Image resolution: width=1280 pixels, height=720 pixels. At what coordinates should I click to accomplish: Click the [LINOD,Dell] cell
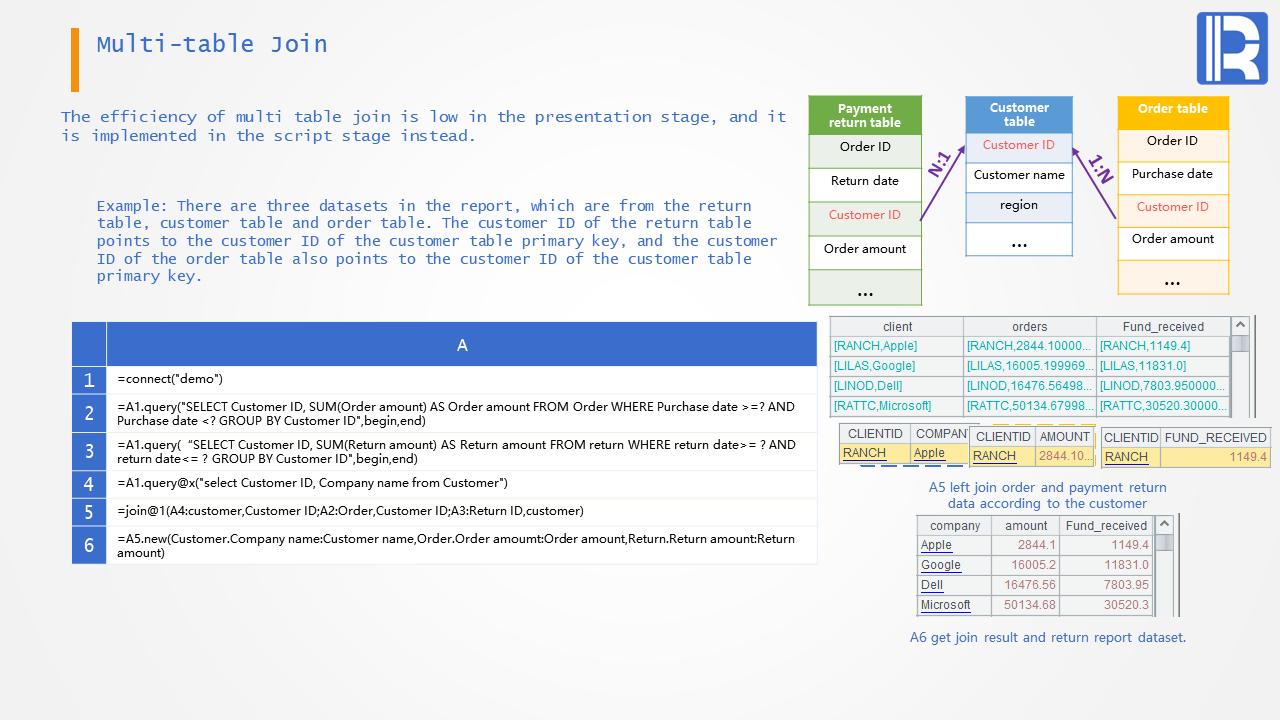(x=897, y=386)
